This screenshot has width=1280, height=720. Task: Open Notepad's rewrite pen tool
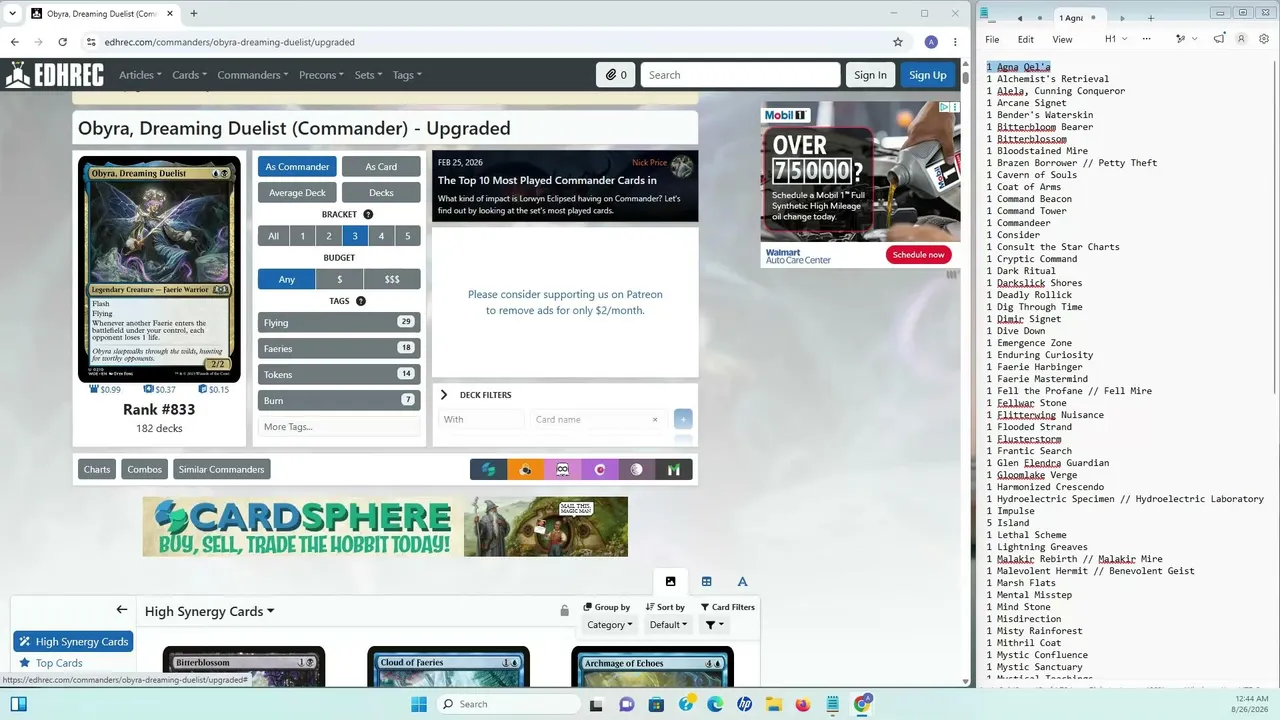[x=1182, y=39]
